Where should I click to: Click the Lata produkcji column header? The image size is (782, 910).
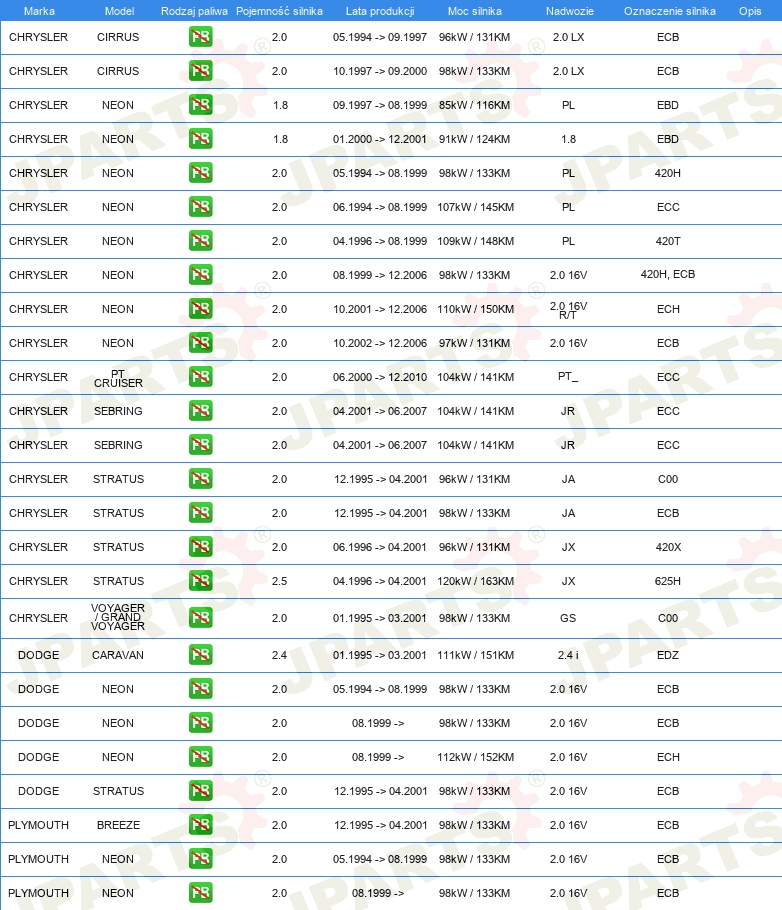[380, 11]
